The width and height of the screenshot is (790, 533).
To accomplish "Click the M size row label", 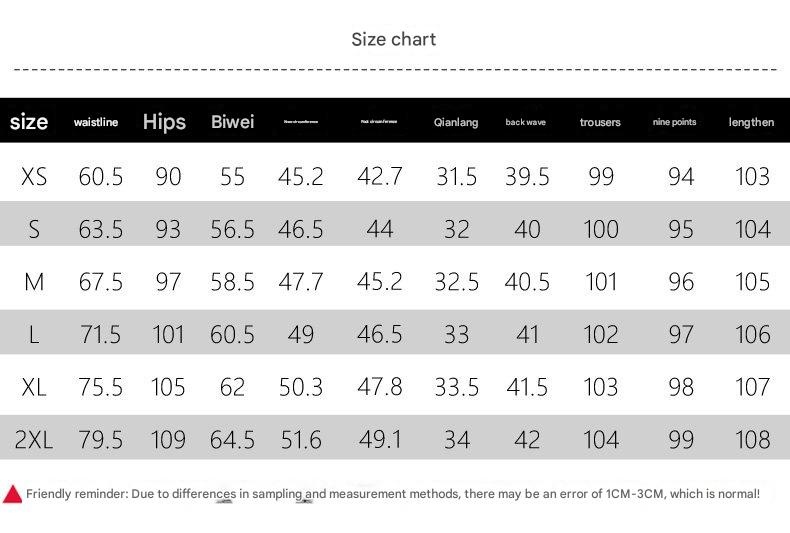I will coord(34,282).
